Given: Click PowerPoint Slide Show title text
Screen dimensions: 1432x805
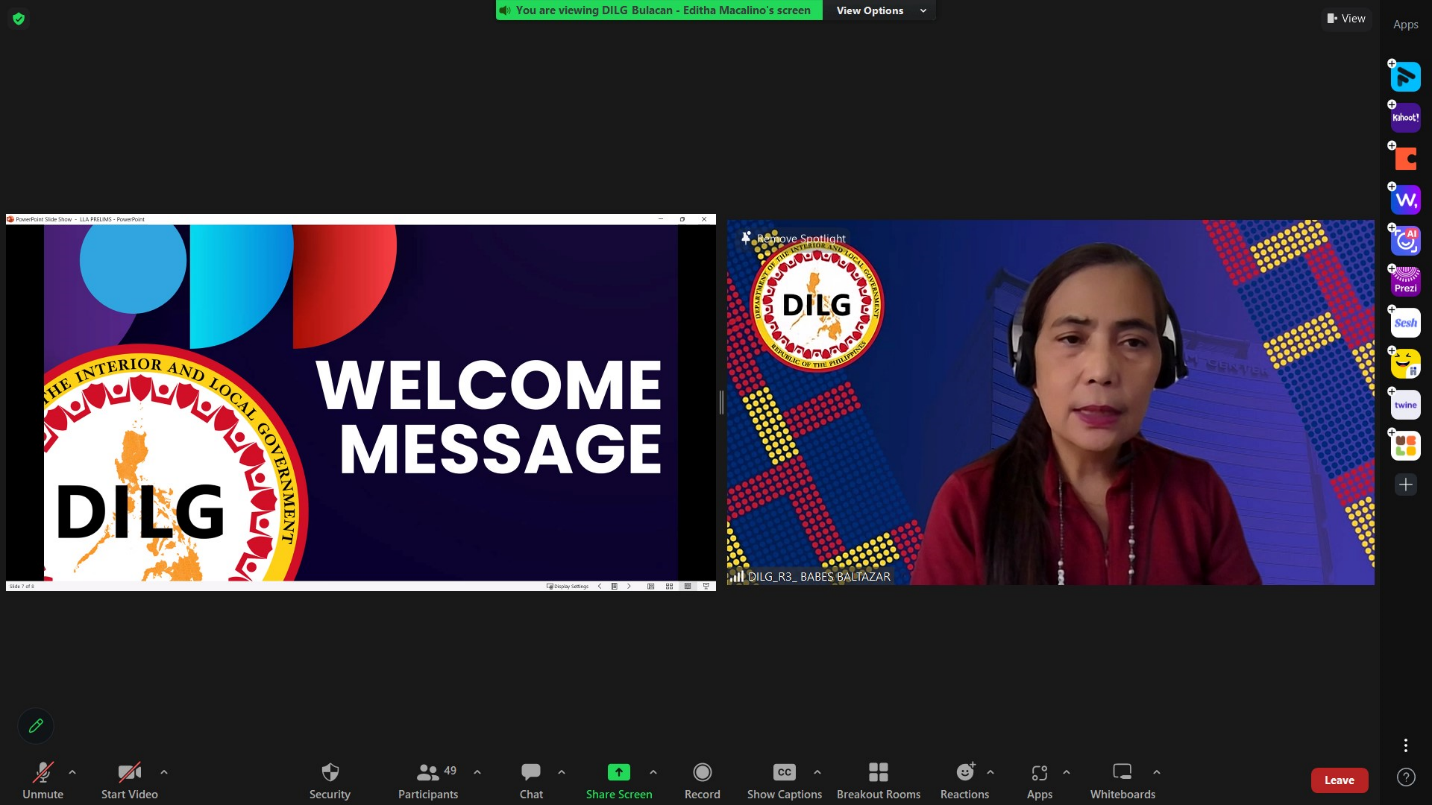Looking at the screenshot, I should click(80, 219).
